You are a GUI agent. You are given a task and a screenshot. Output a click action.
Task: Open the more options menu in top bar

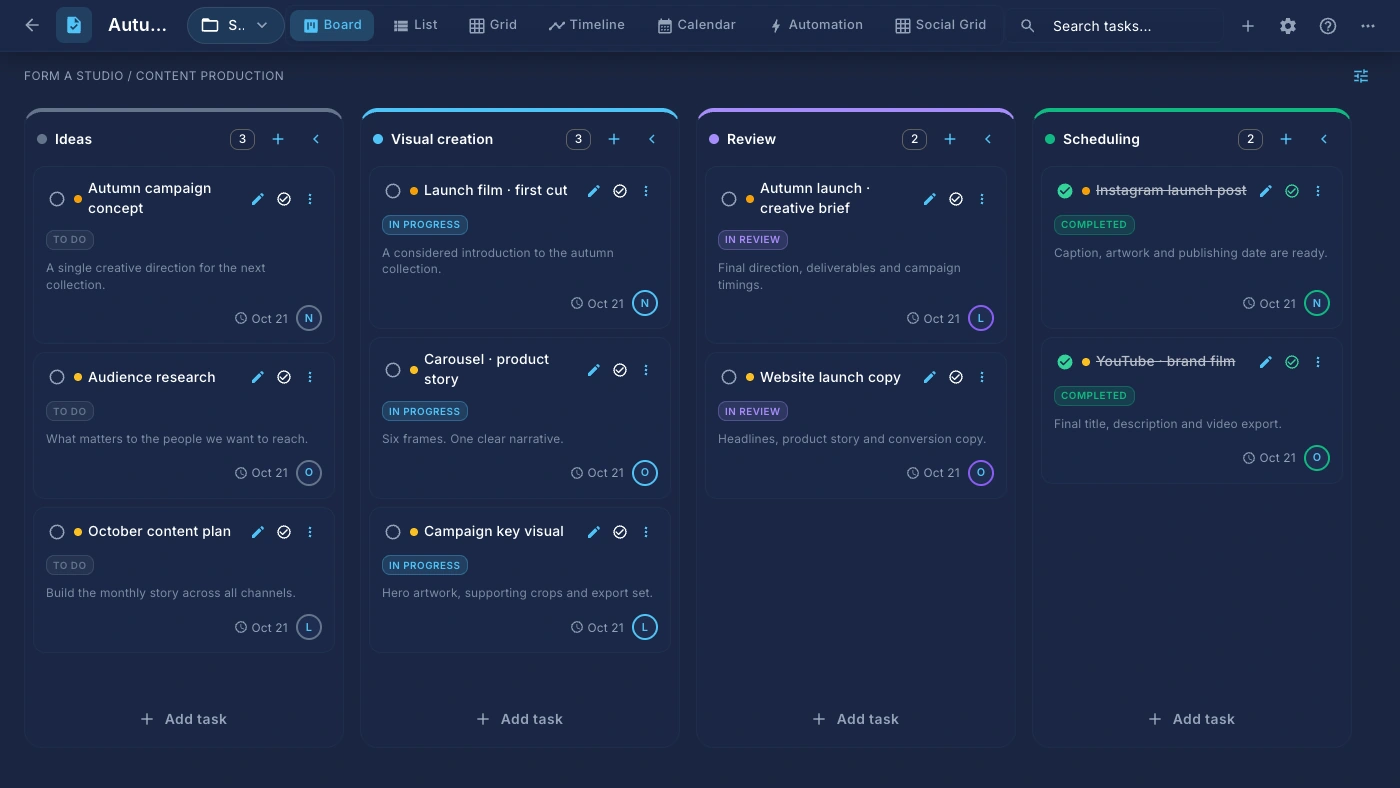point(1368,26)
